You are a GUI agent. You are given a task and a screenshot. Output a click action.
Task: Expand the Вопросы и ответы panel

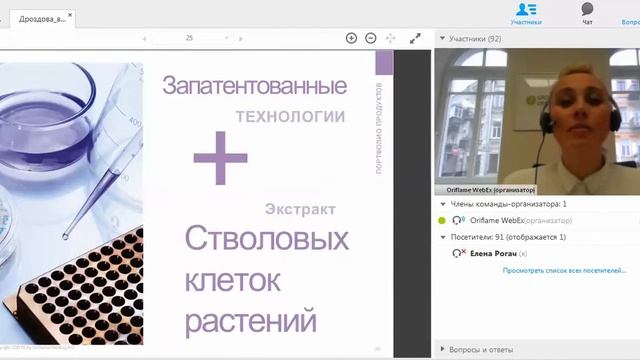442,349
